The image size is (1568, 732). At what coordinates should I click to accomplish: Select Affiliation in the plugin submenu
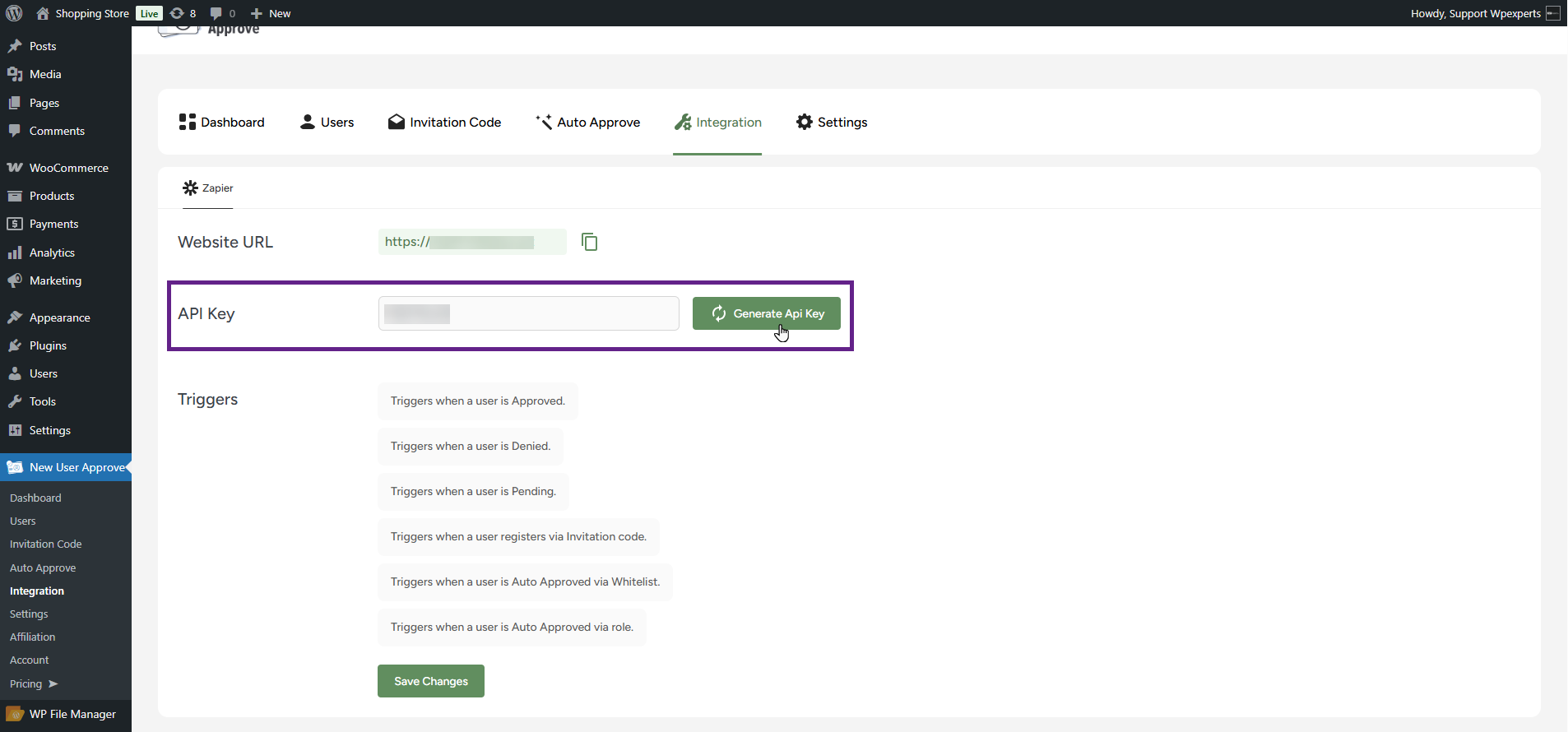[33, 637]
